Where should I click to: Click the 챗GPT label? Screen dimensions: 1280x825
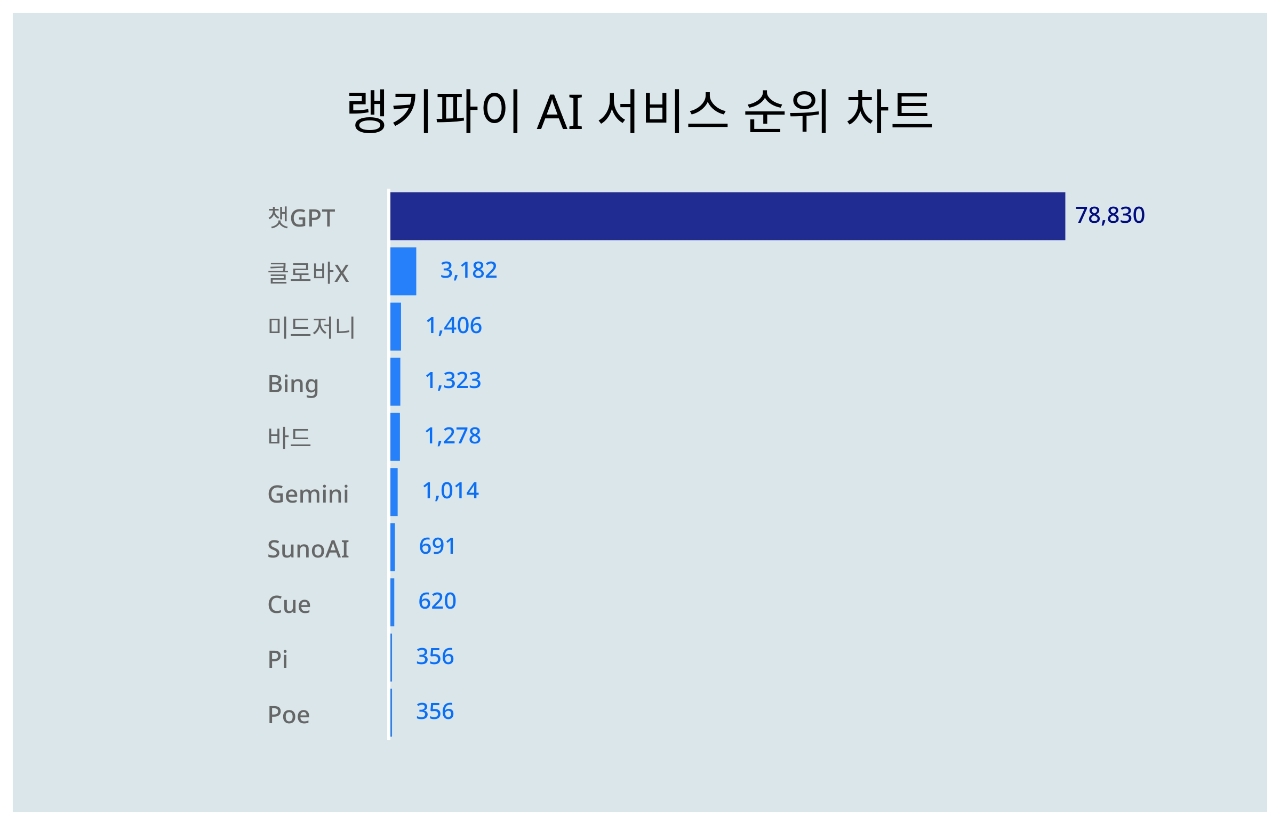click(301, 217)
